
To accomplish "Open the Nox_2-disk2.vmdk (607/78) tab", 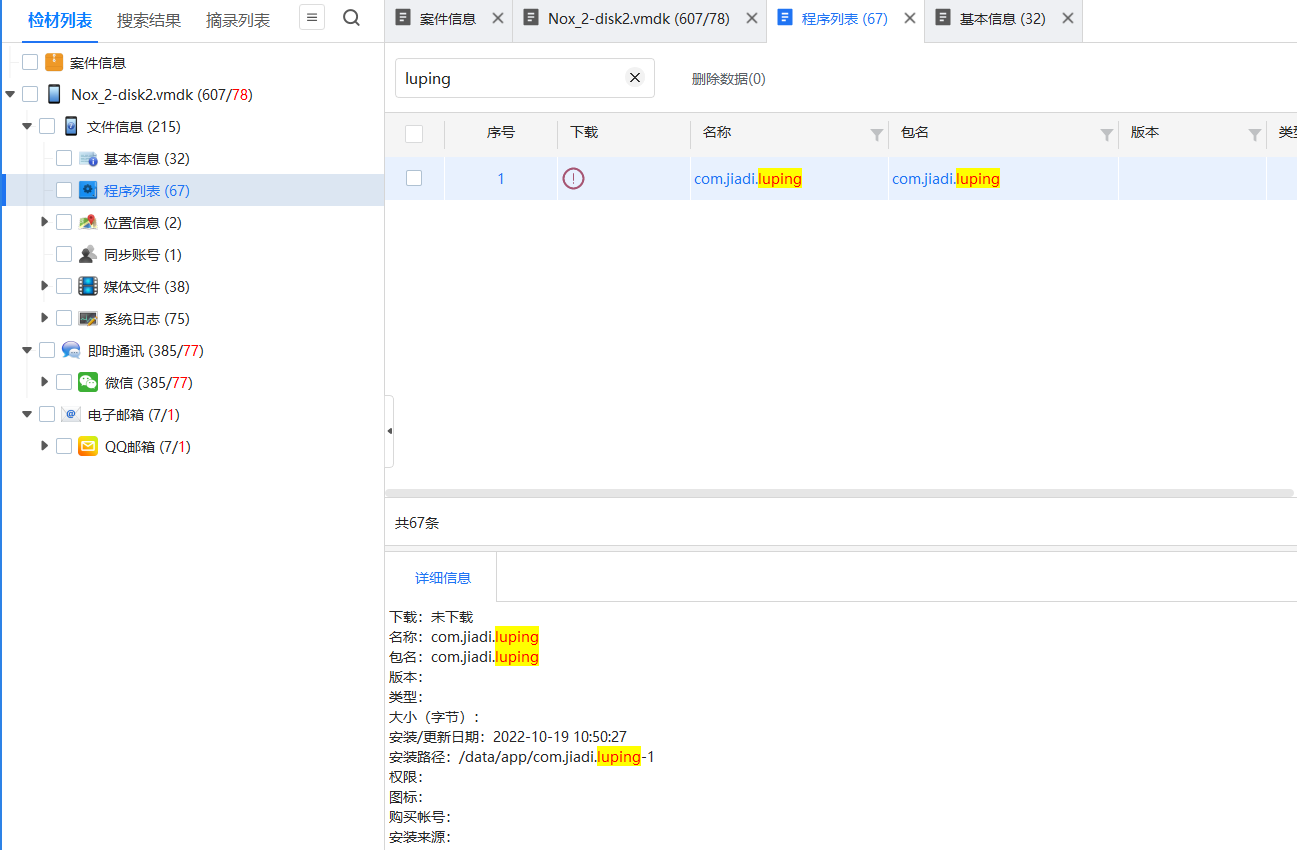I will click(x=638, y=19).
